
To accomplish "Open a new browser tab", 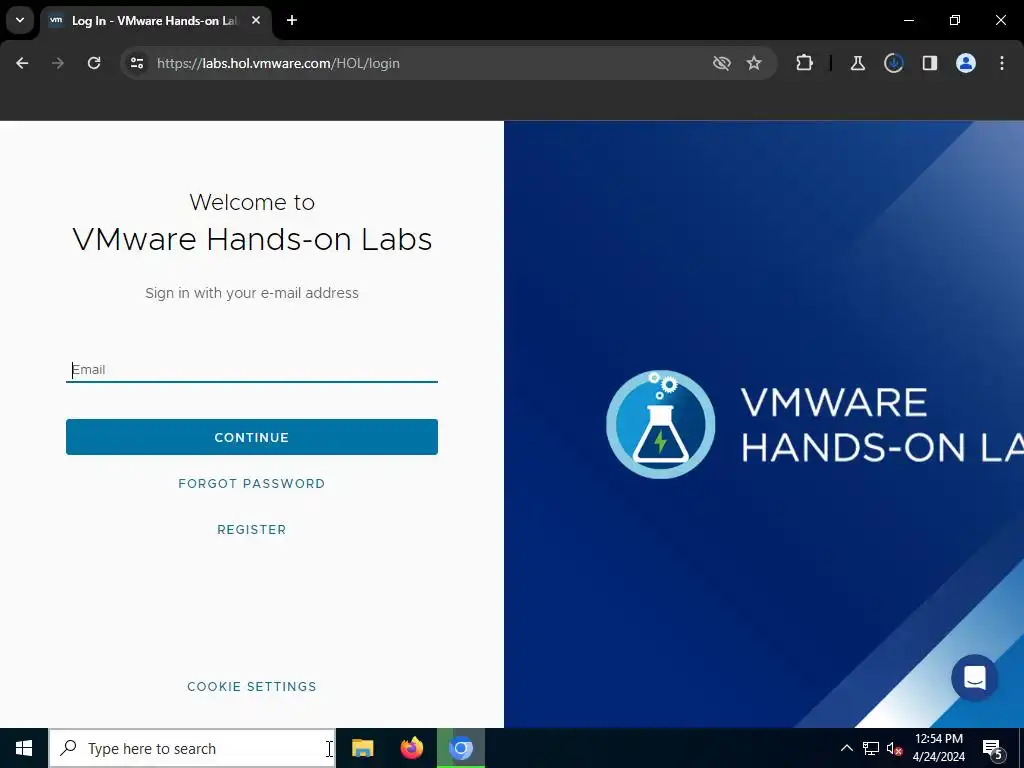I will click(x=291, y=20).
